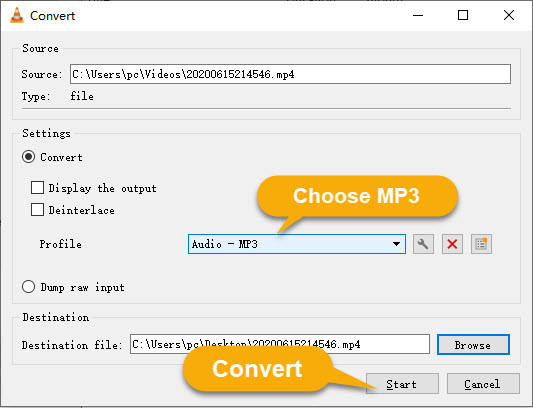Select the Convert radio button

tap(29, 157)
